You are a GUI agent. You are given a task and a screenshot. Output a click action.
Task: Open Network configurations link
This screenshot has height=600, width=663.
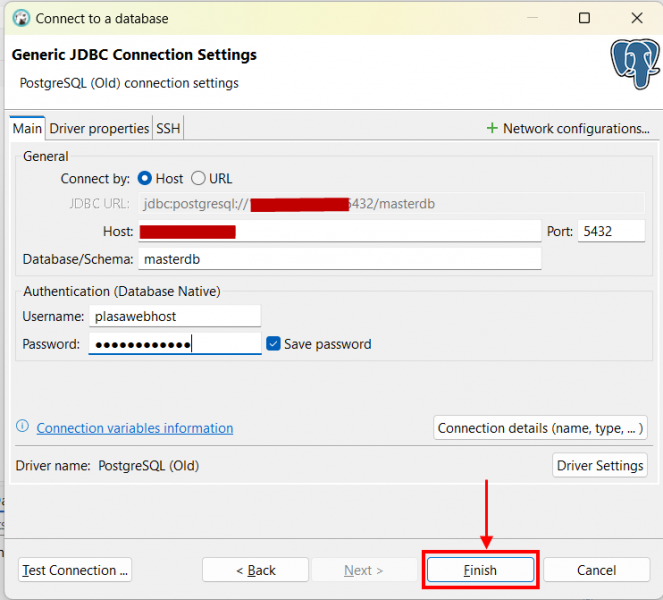576,128
